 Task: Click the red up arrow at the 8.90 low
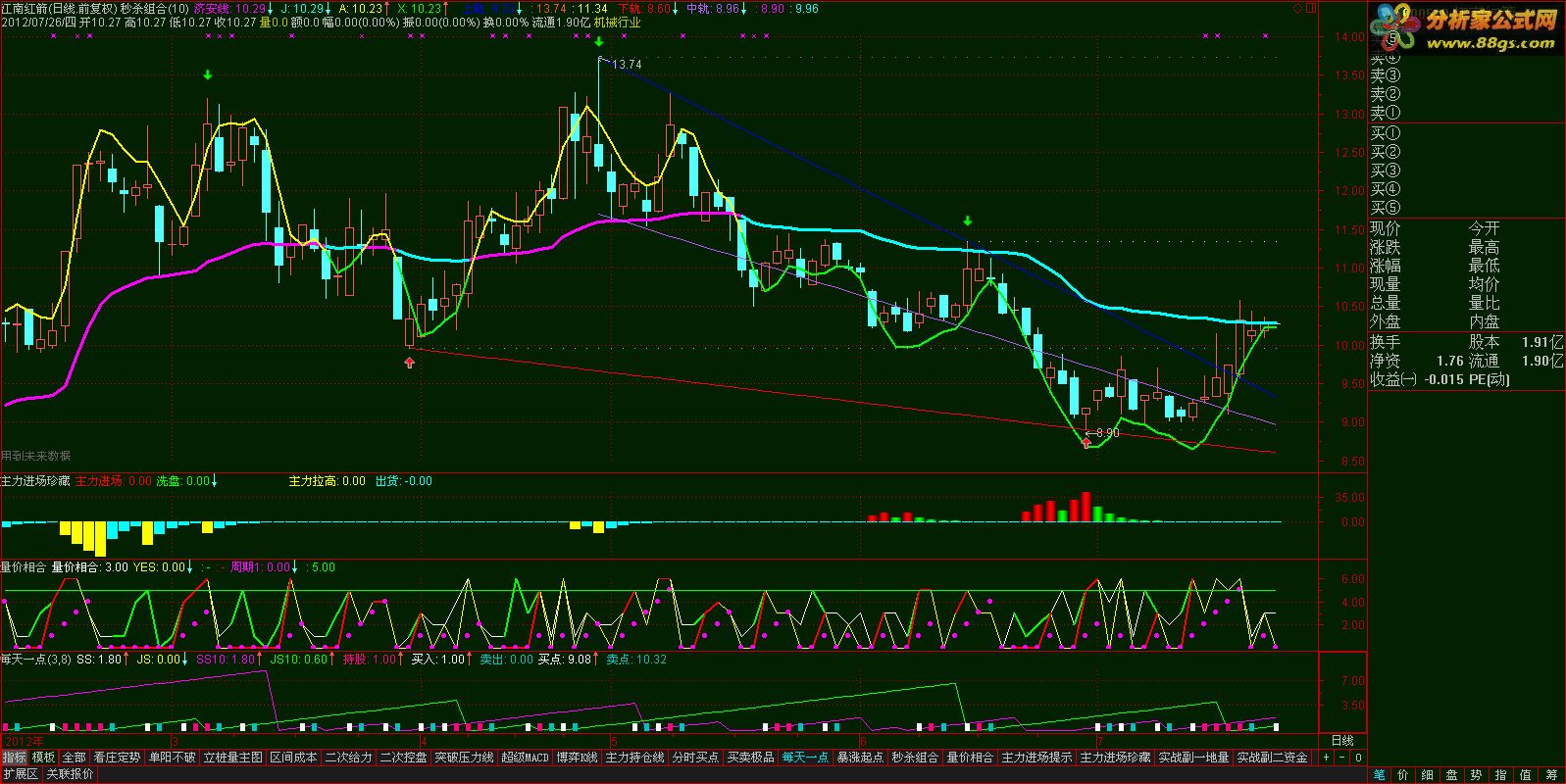[1086, 444]
